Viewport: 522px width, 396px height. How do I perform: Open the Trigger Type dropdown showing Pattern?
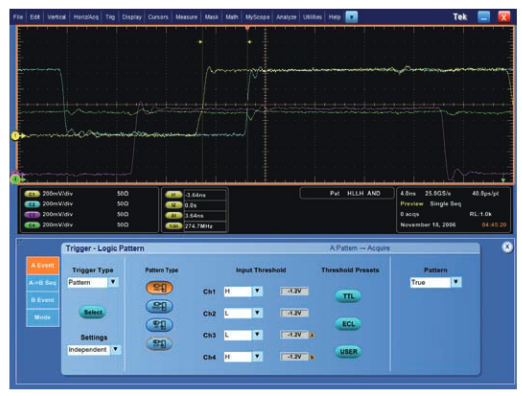pos(113,282)
